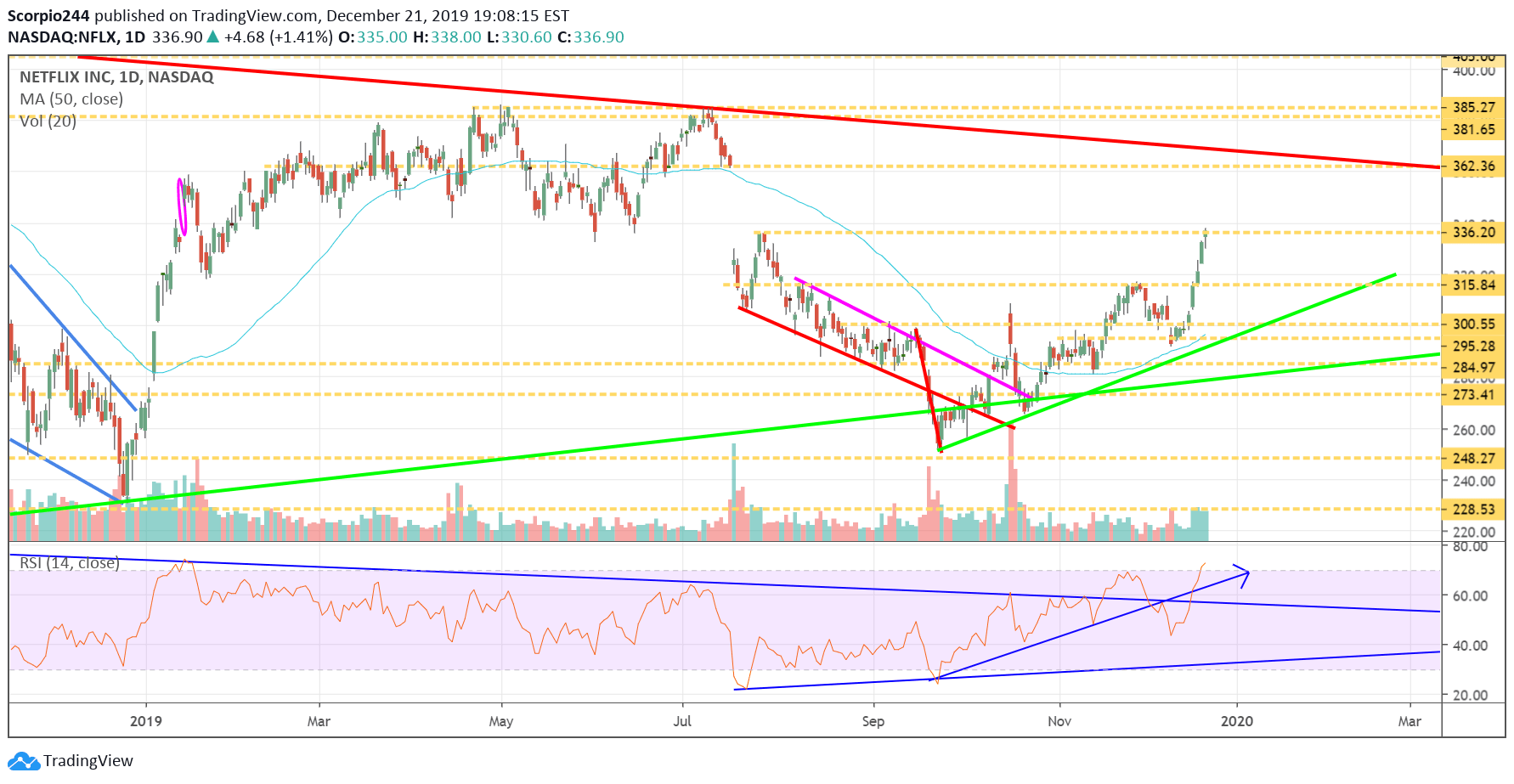Click the TradingView cloud logo icon
The height and width of the screenshot is (784, 1514).
[24, 761]
